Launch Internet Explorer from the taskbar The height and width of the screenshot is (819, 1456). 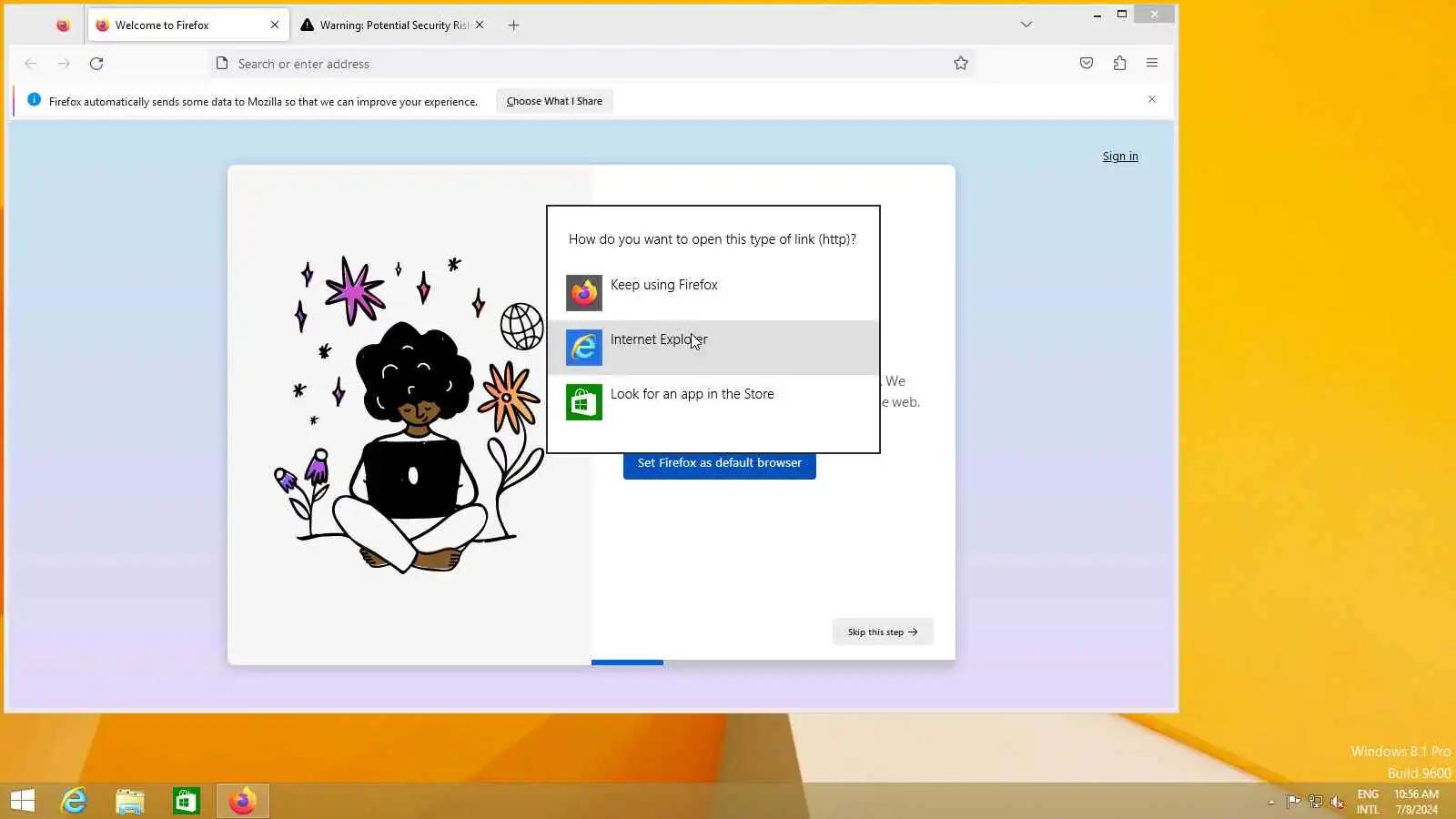point(74,801)
